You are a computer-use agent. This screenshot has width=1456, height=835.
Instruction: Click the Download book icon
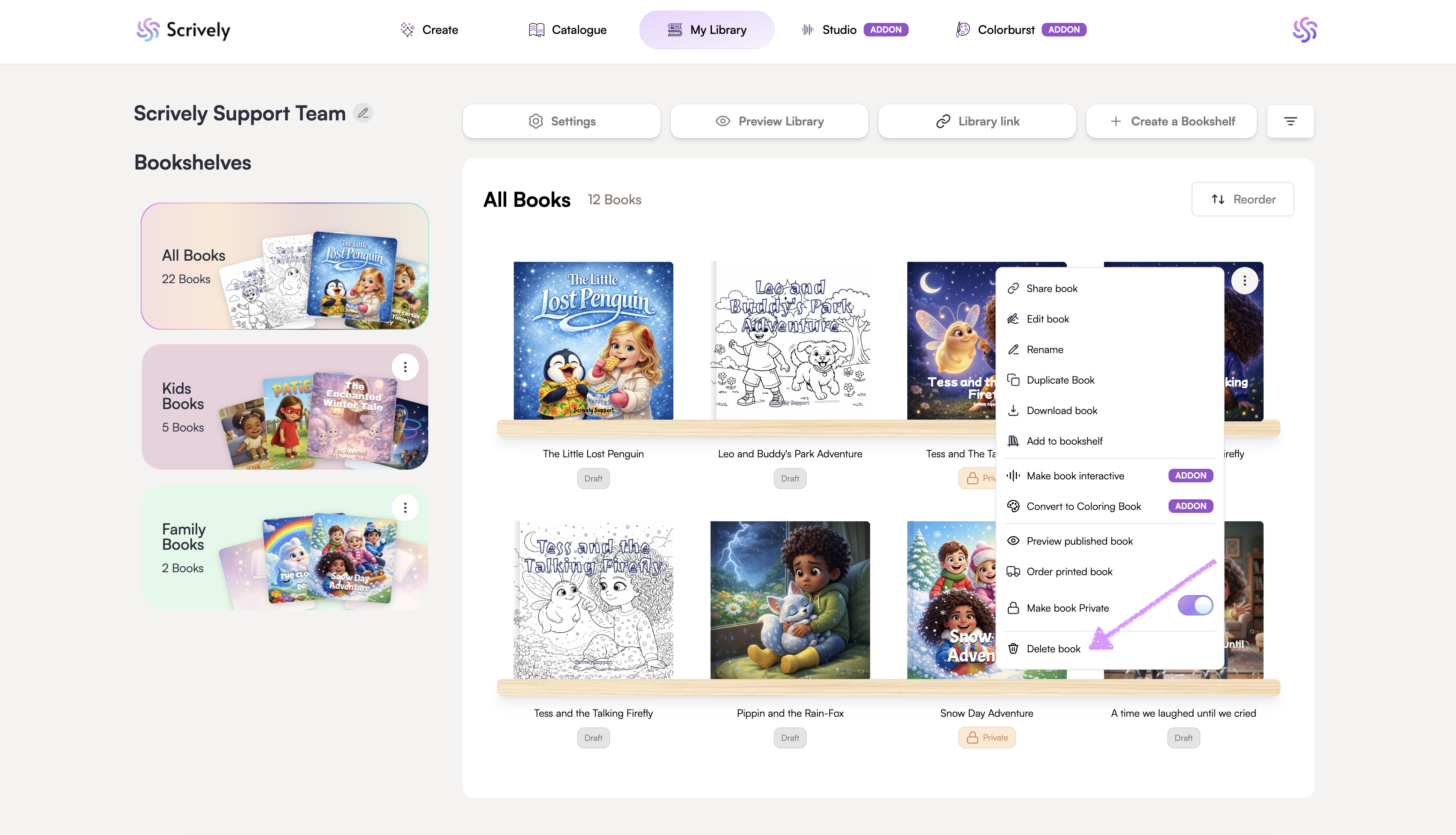1014,411
